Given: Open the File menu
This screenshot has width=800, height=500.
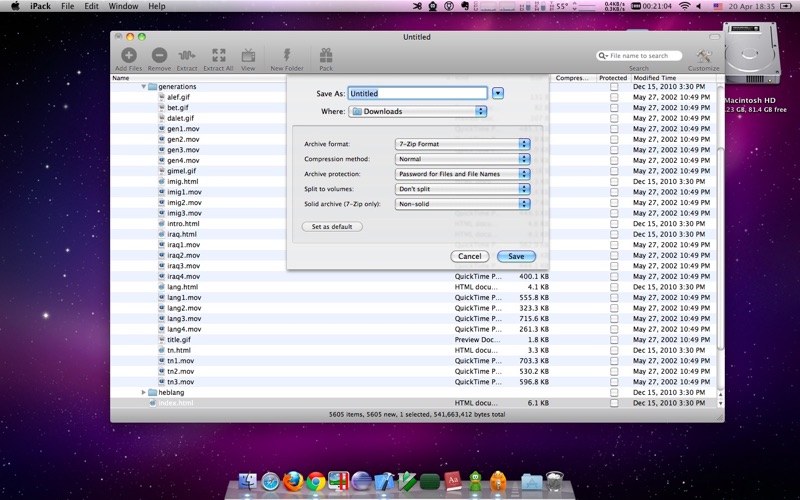Looking at the screenshot, I should click(67, 6).
